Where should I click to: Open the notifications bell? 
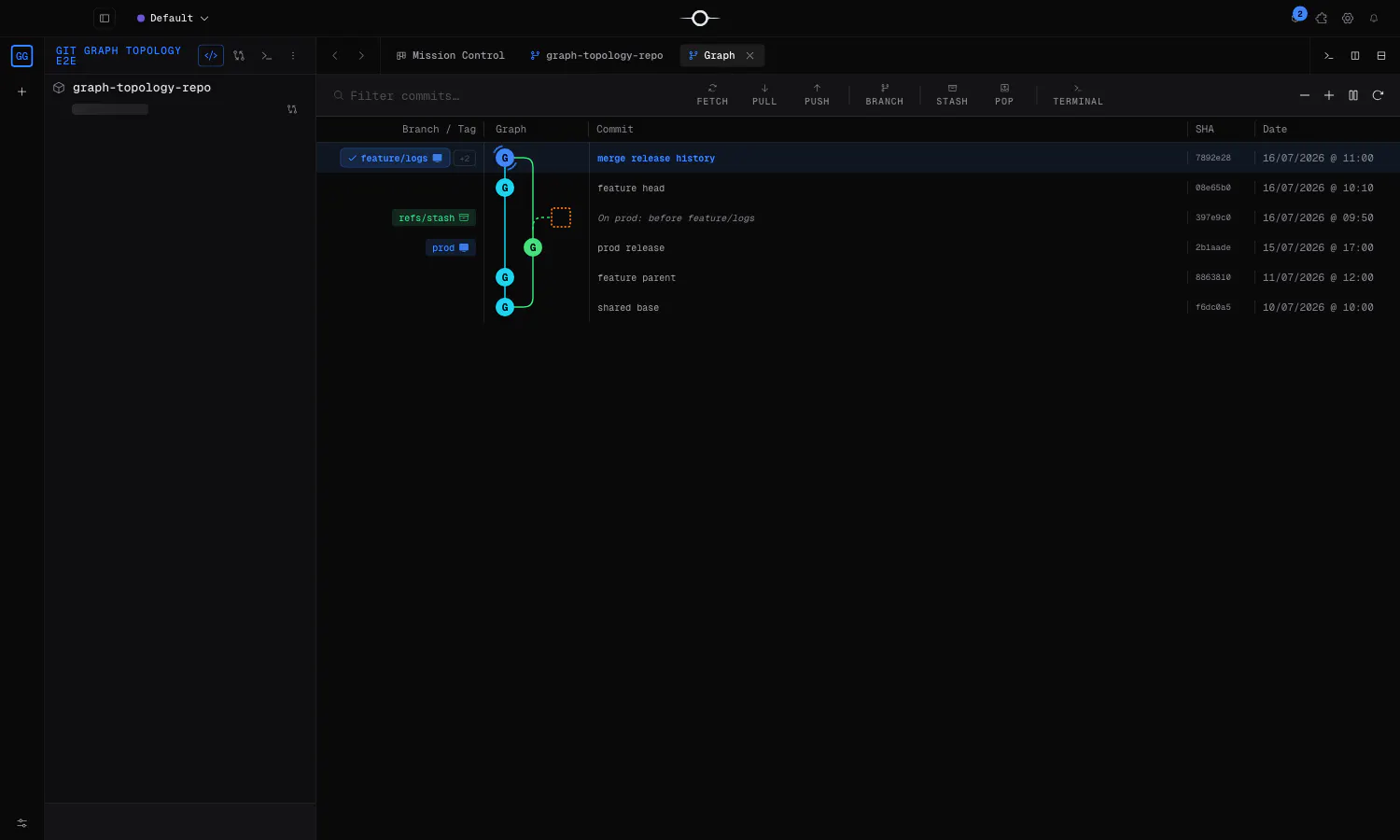coord(1374,18)
